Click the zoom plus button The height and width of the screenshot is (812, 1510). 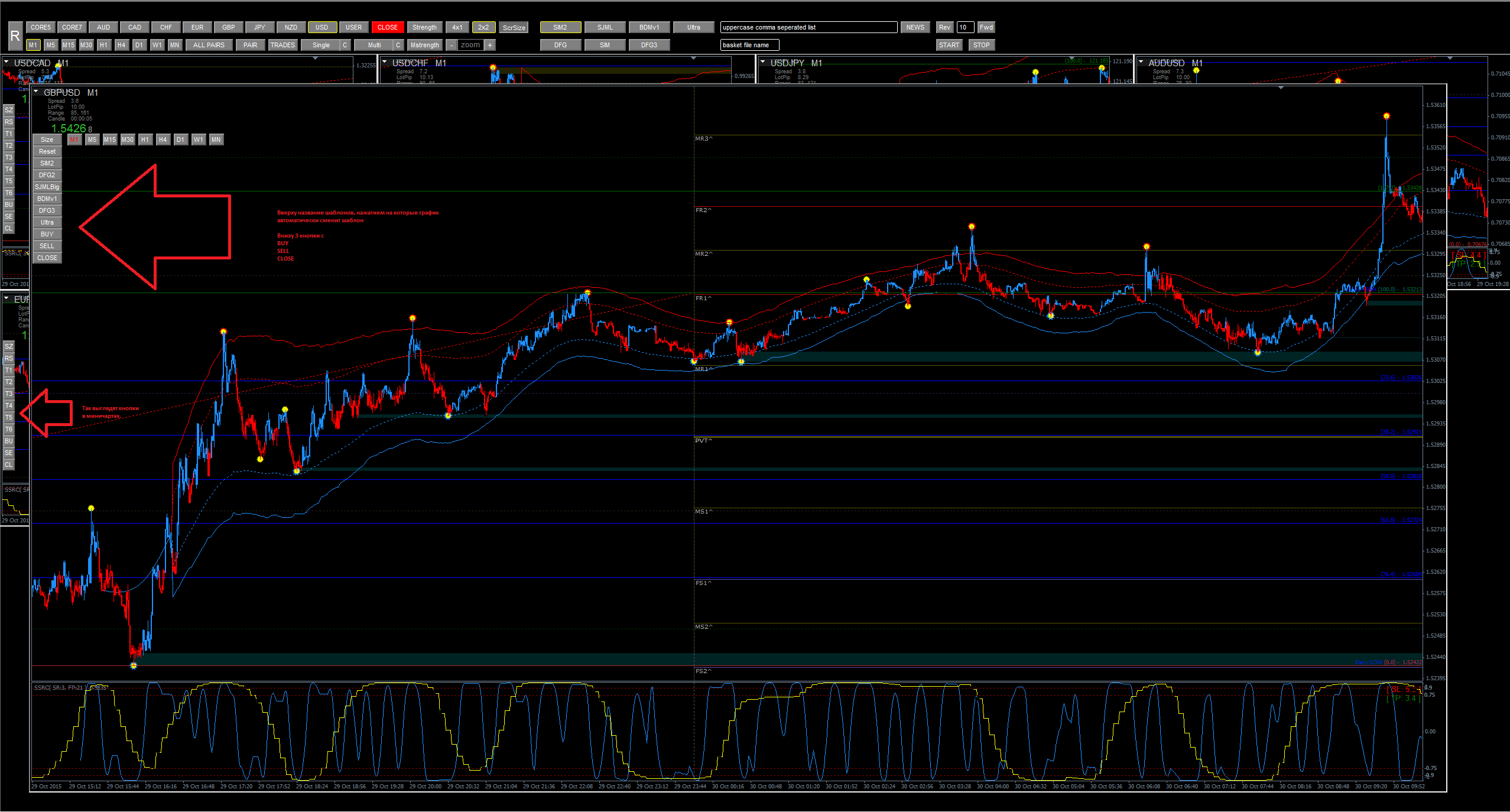point(489,45)
